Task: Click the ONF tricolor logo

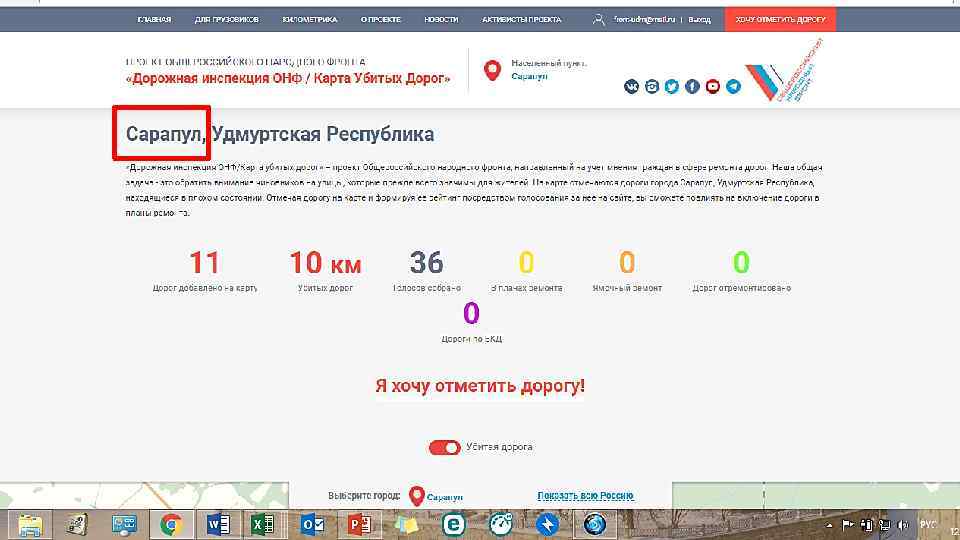Action: (x=784, y=70)
